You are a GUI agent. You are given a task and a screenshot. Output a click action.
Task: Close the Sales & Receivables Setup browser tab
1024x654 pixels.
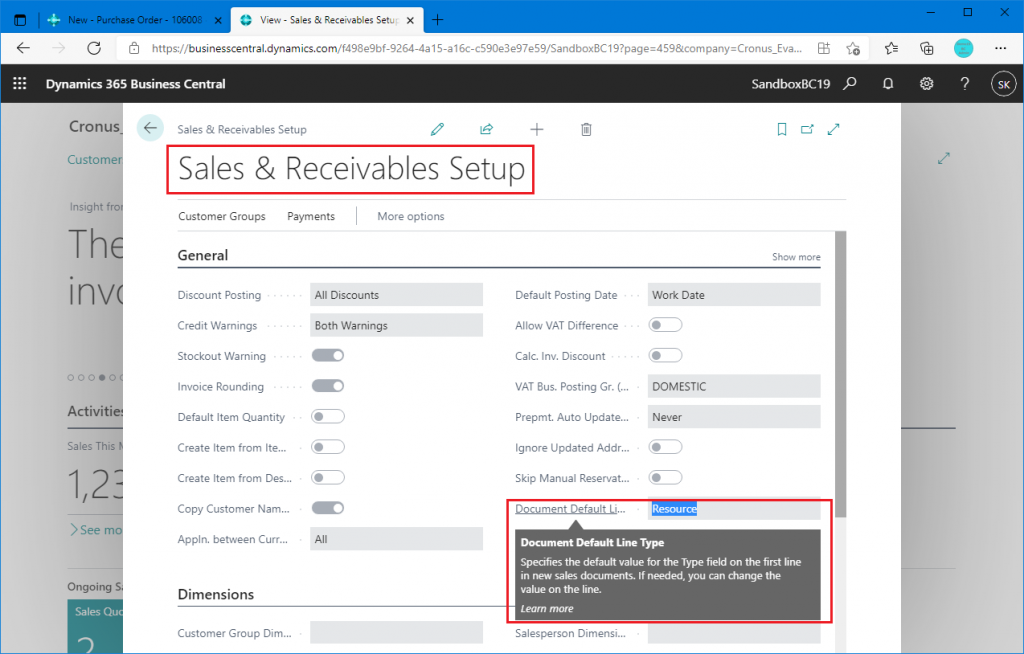tap(410, 20)
